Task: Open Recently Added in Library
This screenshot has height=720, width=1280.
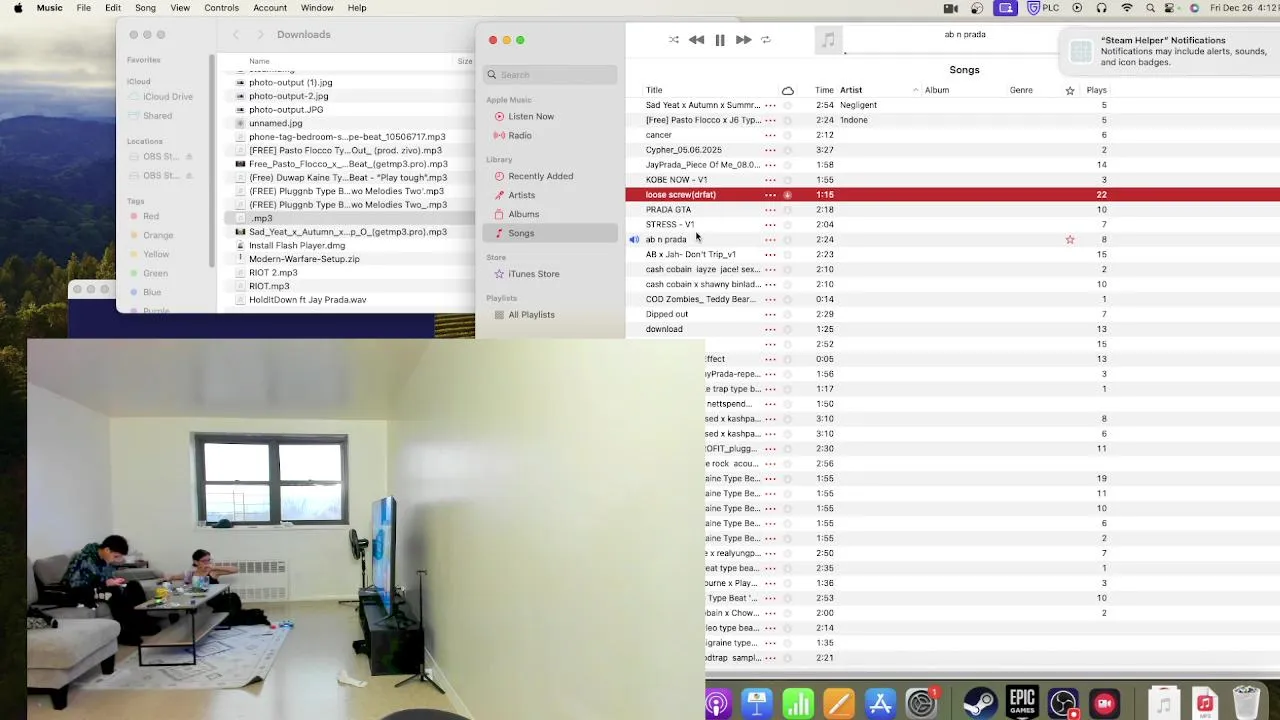Action: click(540, 176)
